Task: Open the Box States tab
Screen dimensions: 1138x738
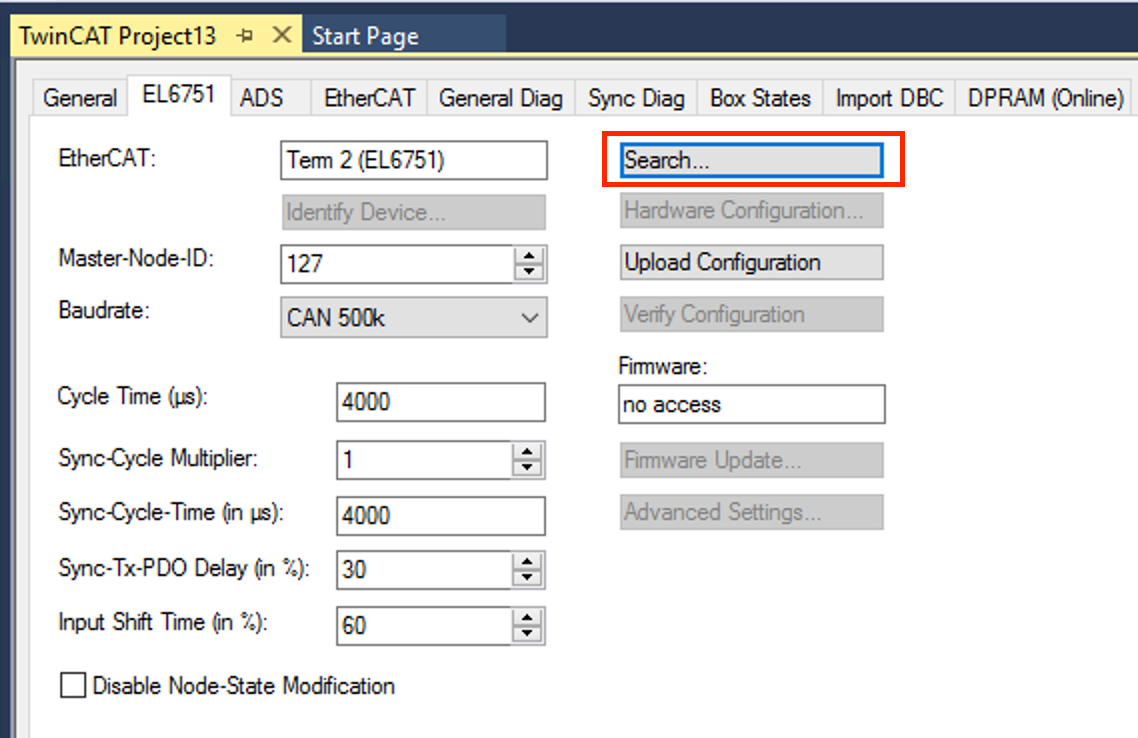Action: click(760, 99)
